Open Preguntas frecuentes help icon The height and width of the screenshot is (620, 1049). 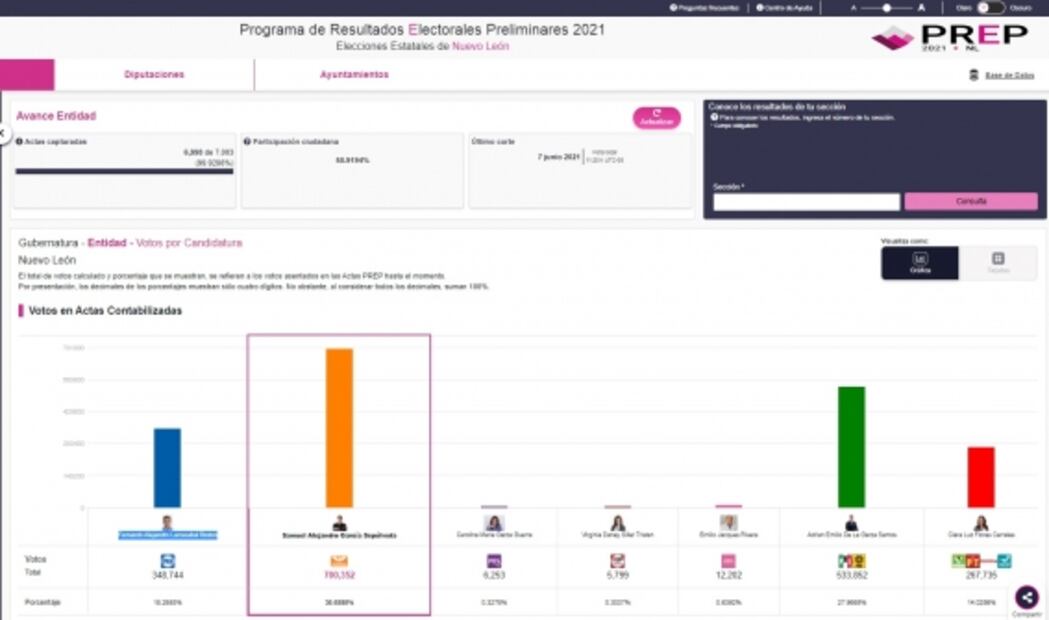pos(673,7)
